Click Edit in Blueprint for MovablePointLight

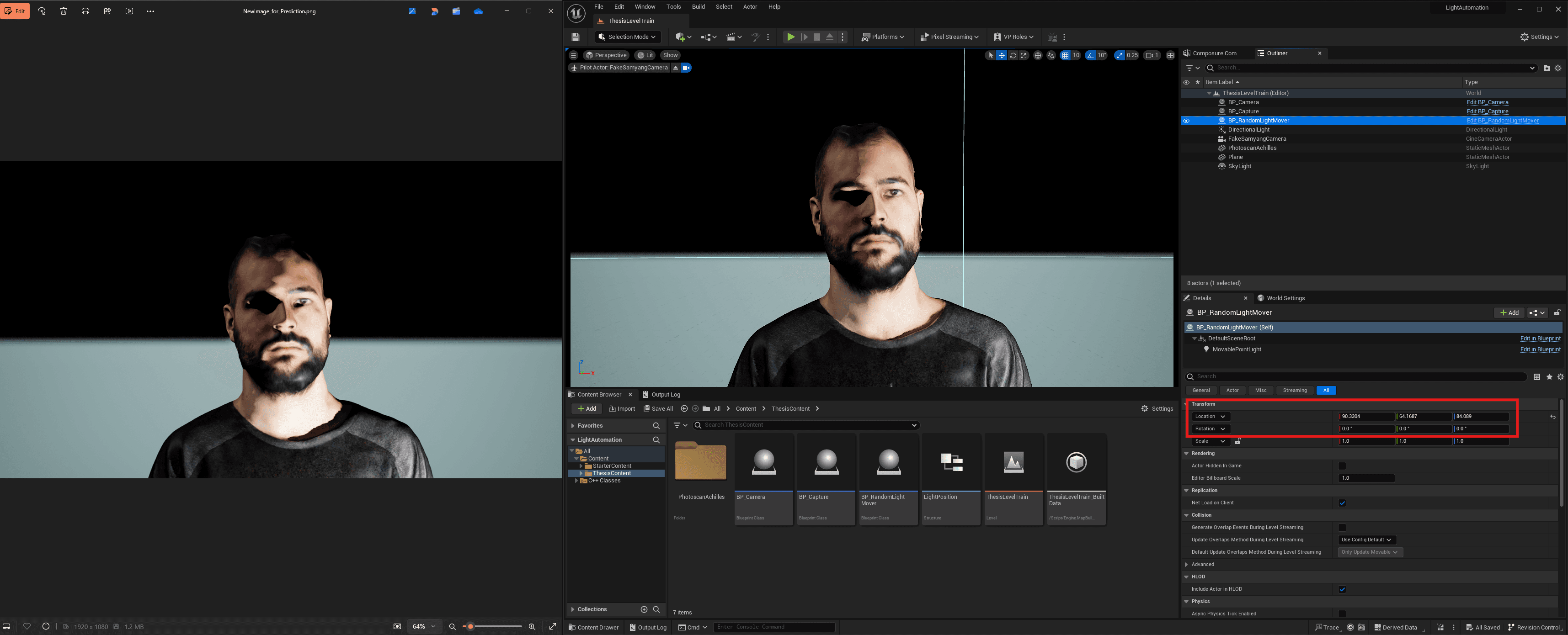(x=1539, y=349)
